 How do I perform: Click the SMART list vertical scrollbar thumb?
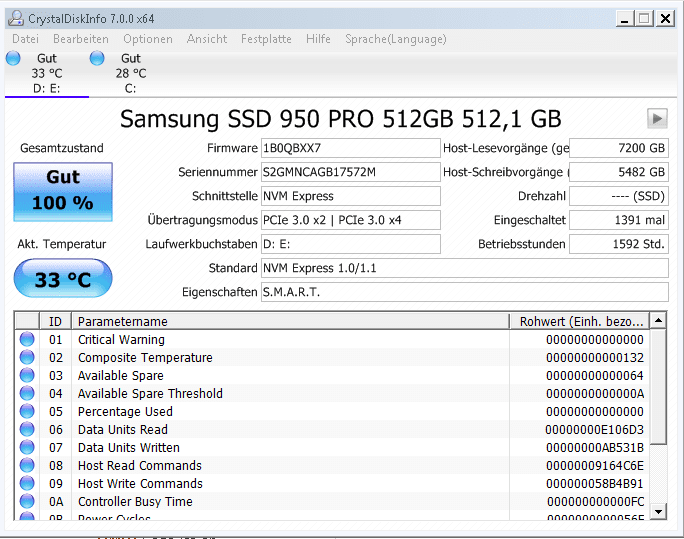658,387
